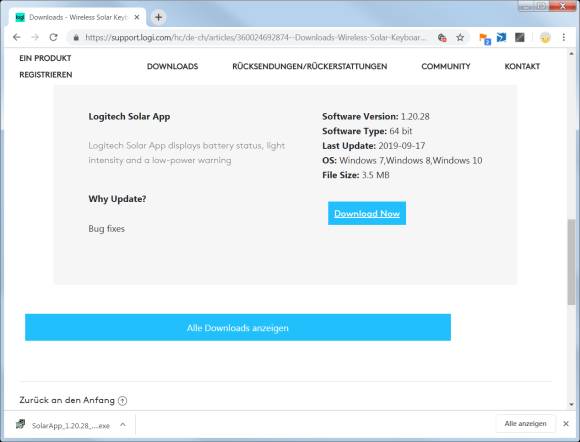Click Alle Downloads anzeigen button
Viewport: 580px width, 442px height.
tap(238, 327)
